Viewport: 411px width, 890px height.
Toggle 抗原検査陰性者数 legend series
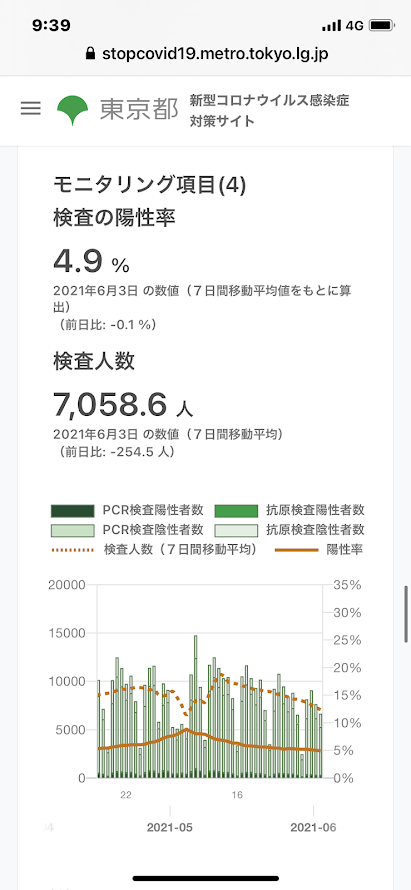(290, 530)
